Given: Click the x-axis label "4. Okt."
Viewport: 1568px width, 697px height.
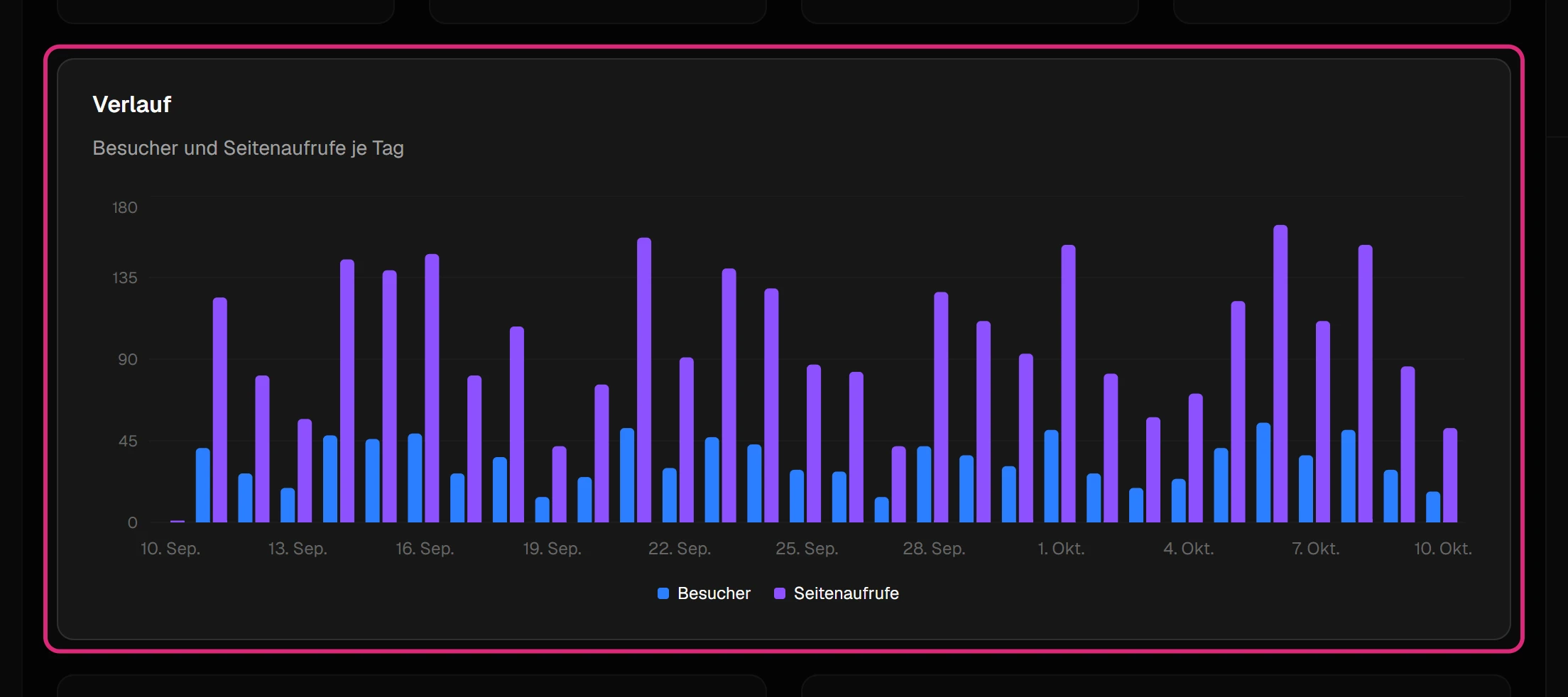Looking at the screenshot, I should click(x=1189, y=549).
